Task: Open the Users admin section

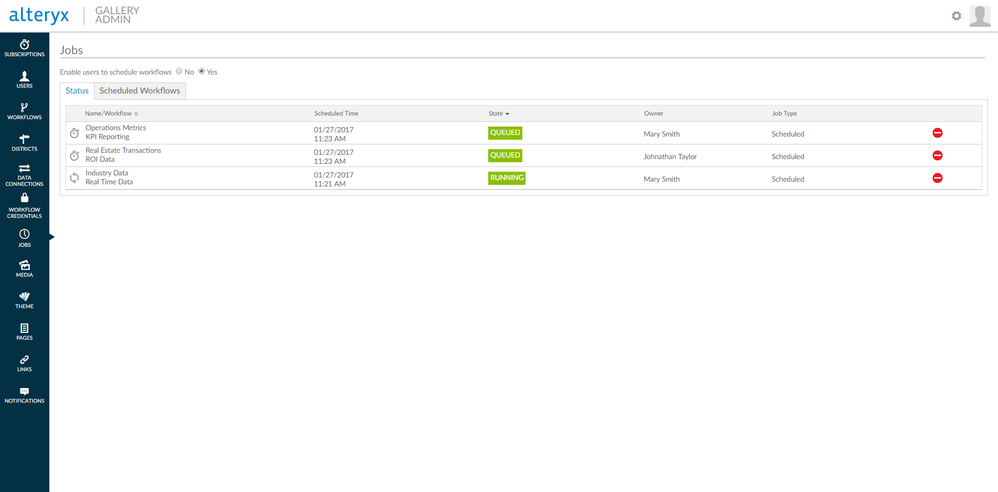Action: (x=24, y=80)
